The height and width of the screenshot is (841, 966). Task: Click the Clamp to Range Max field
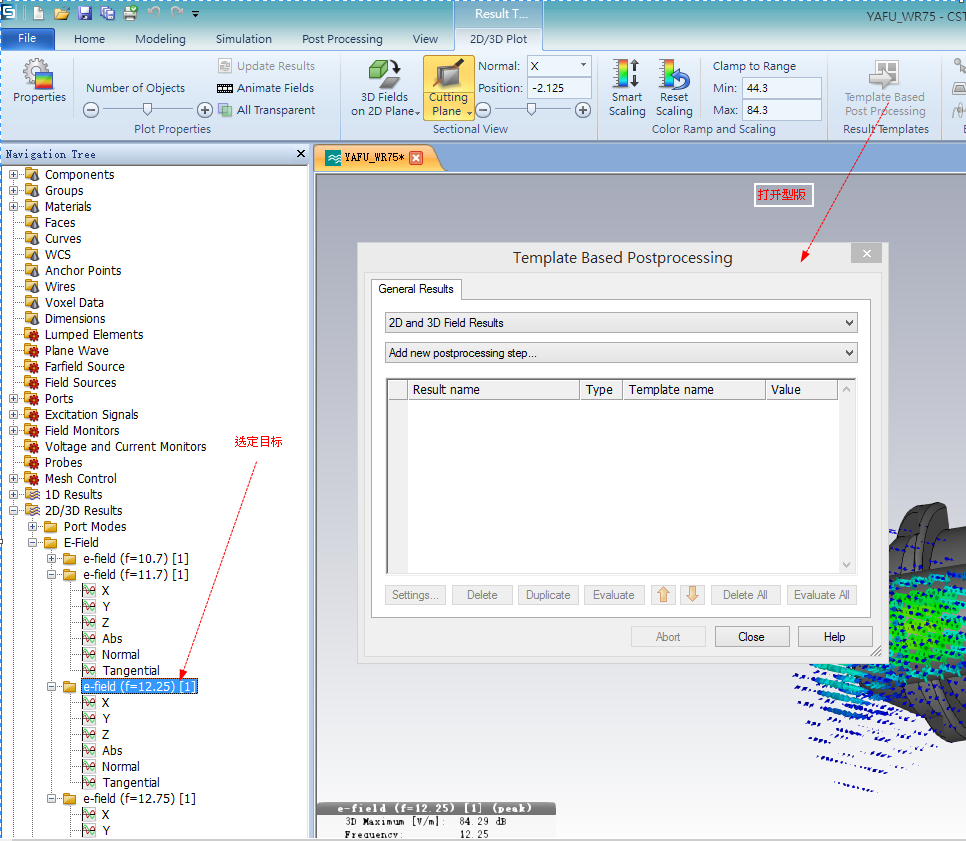click(x=781, y=110)
